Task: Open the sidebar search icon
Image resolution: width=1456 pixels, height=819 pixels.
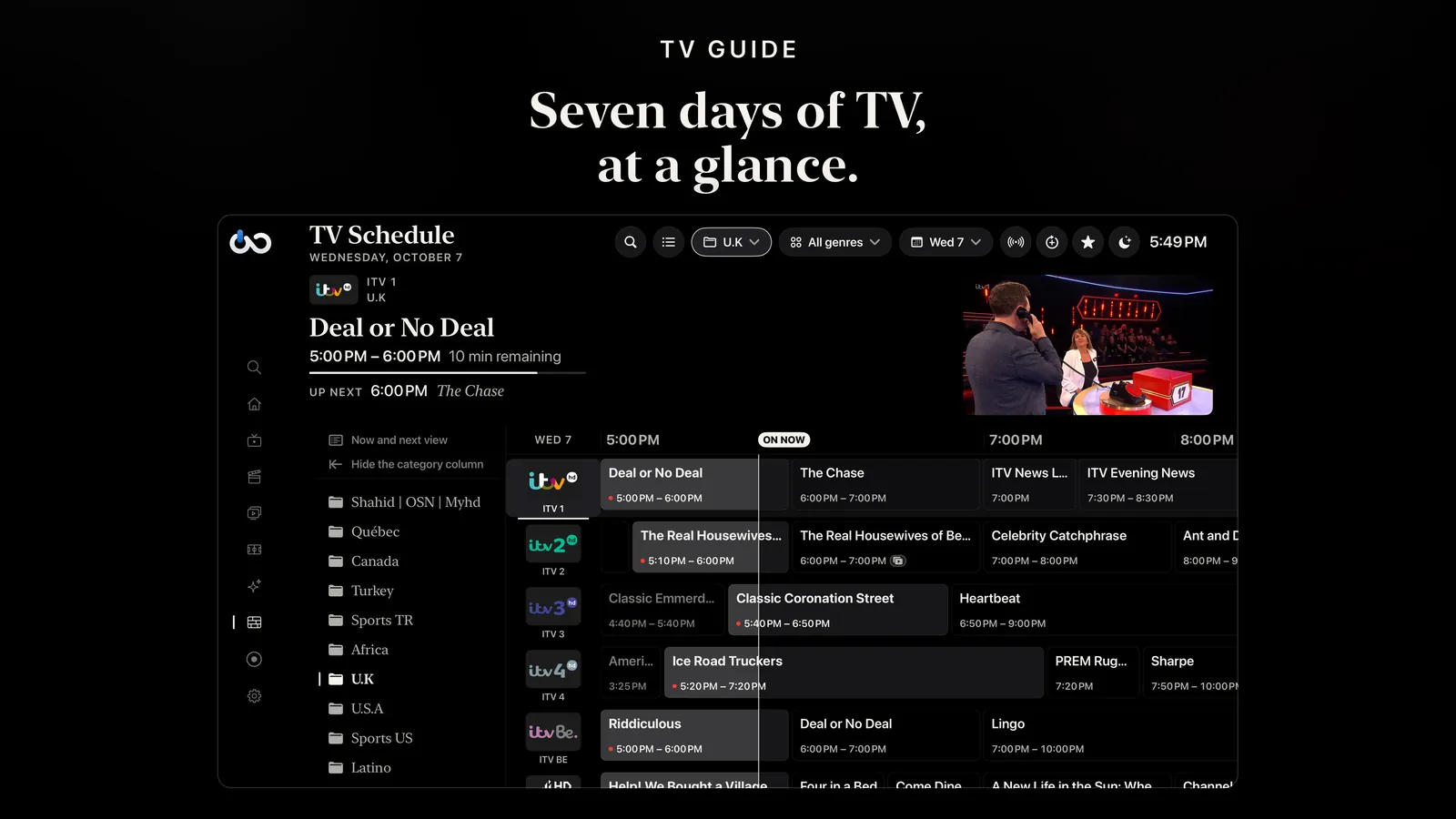Action: coord(255,368)
